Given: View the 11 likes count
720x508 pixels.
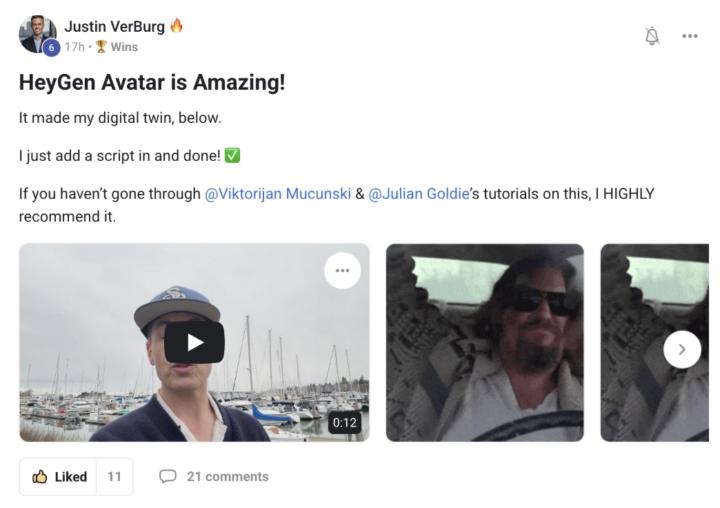Looking at the screenshot, I should 114,477.
